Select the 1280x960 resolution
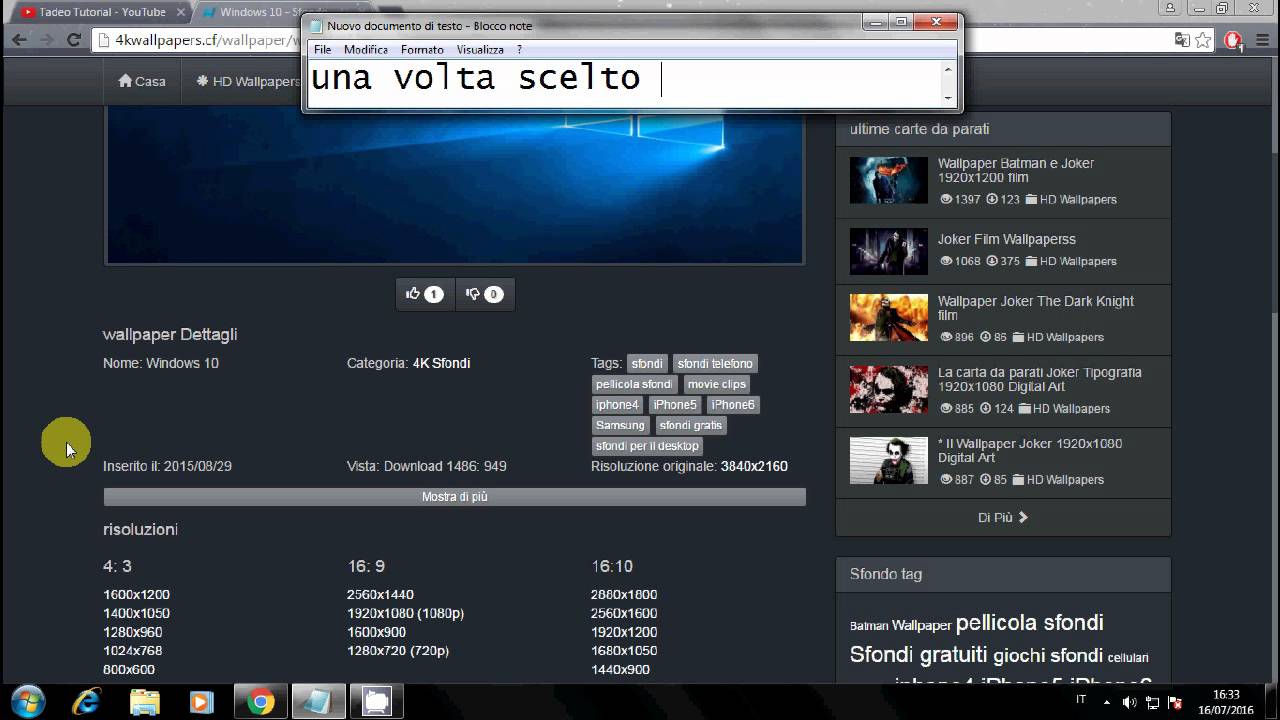The width and height of the screenshot is (1280, 720). point(132,633)
